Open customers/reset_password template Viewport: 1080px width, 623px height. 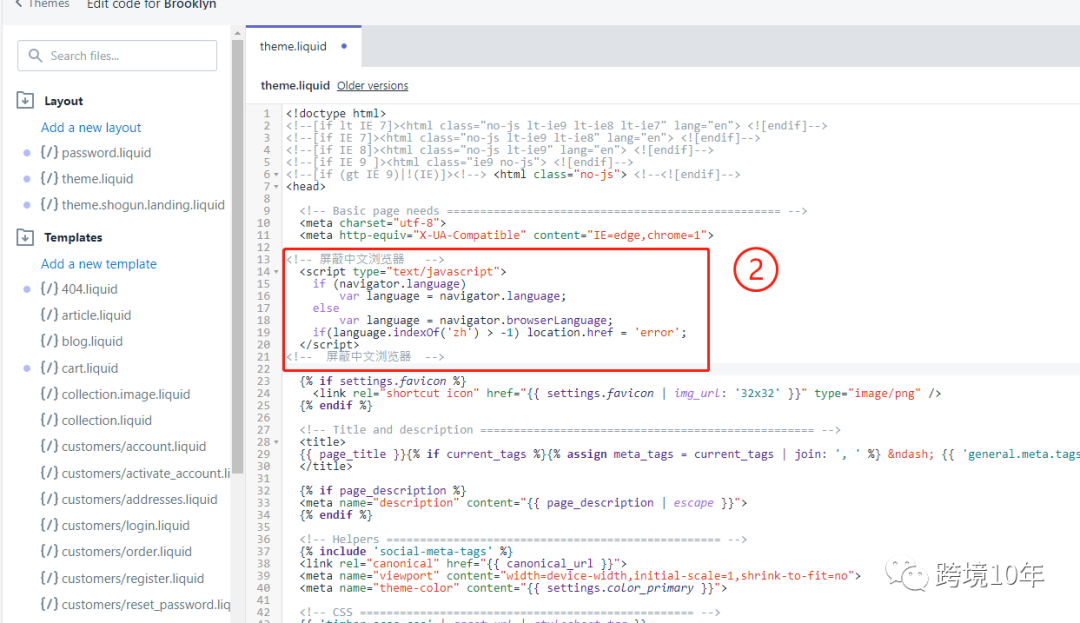pos(146,605)
